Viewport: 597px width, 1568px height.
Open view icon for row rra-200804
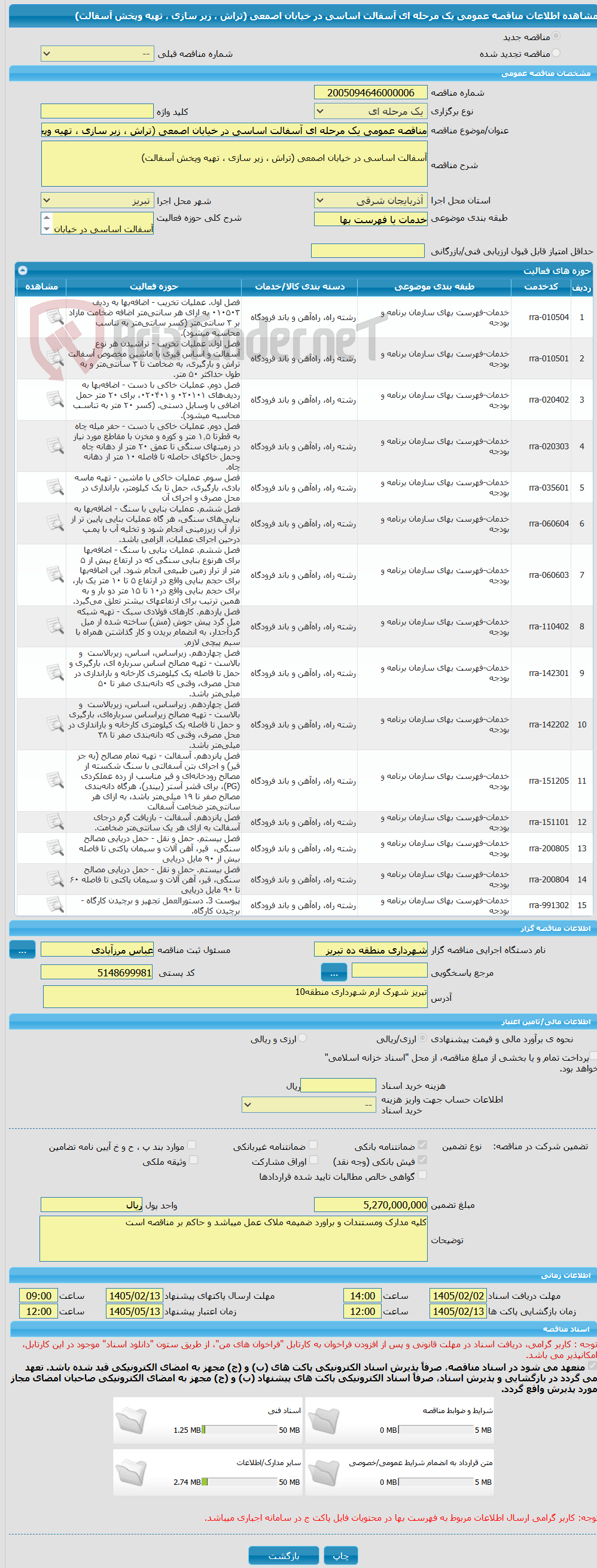pos(56,879)
